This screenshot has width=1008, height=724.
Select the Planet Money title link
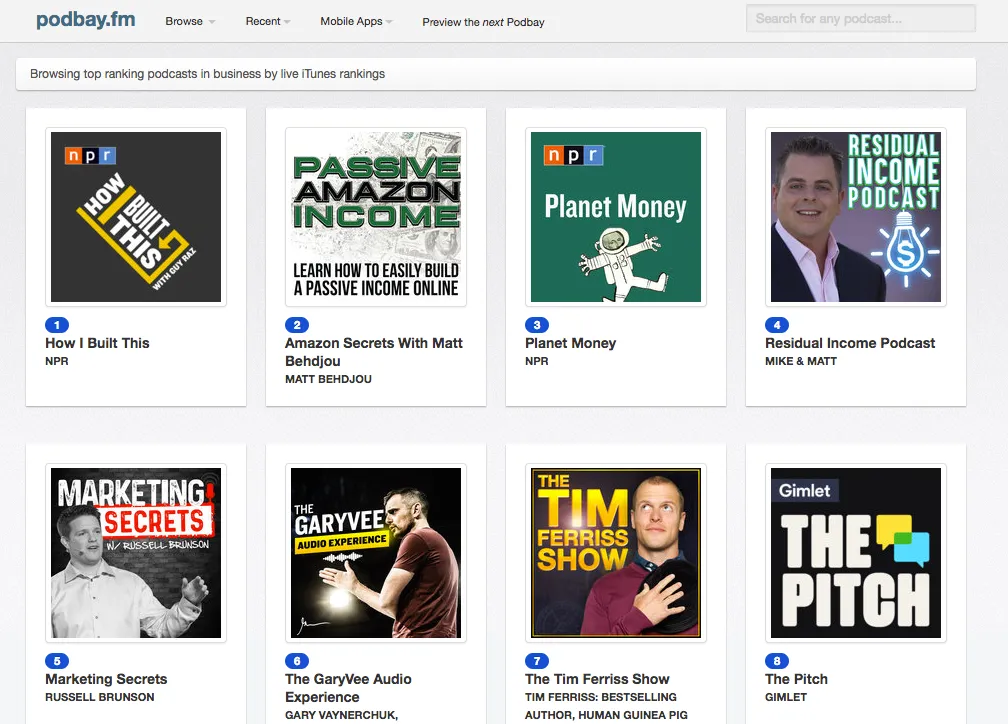[x=570, y=343]
